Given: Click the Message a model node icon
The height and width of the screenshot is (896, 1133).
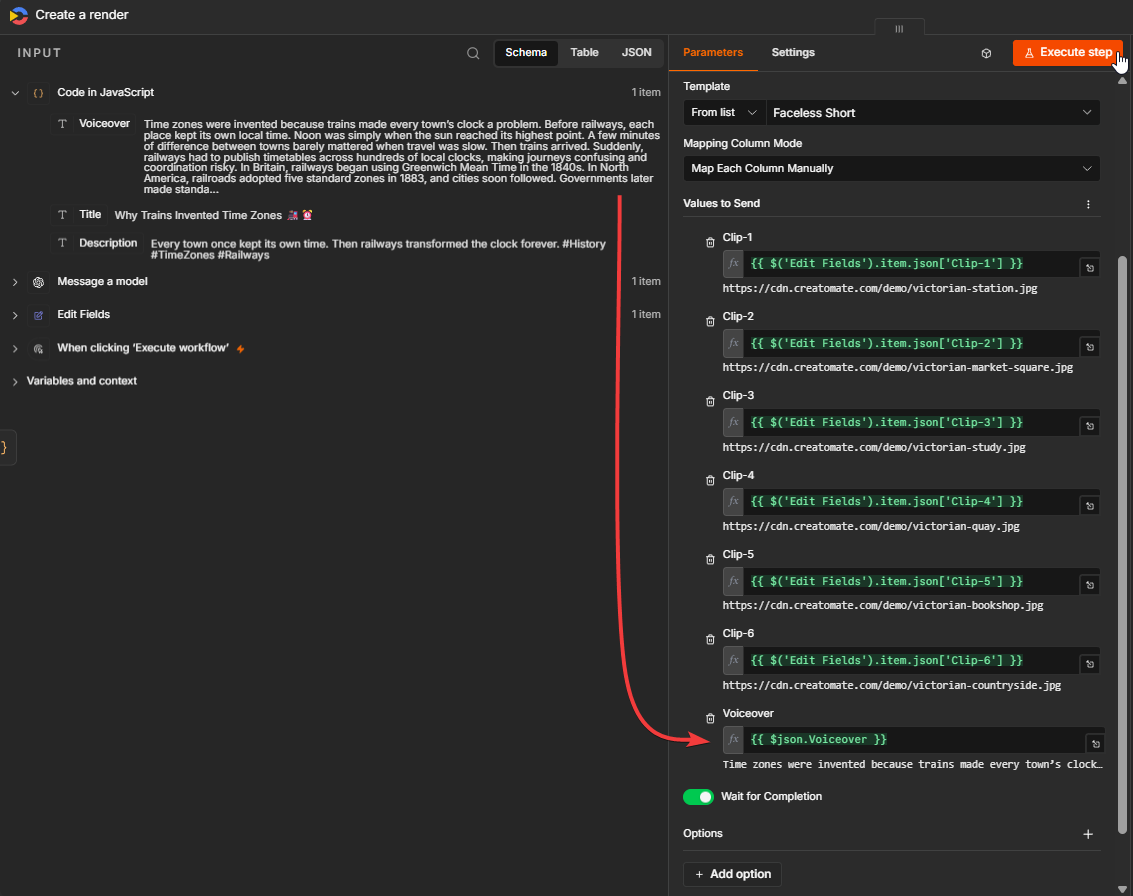Looking at the screenshot, I should 38,282.
